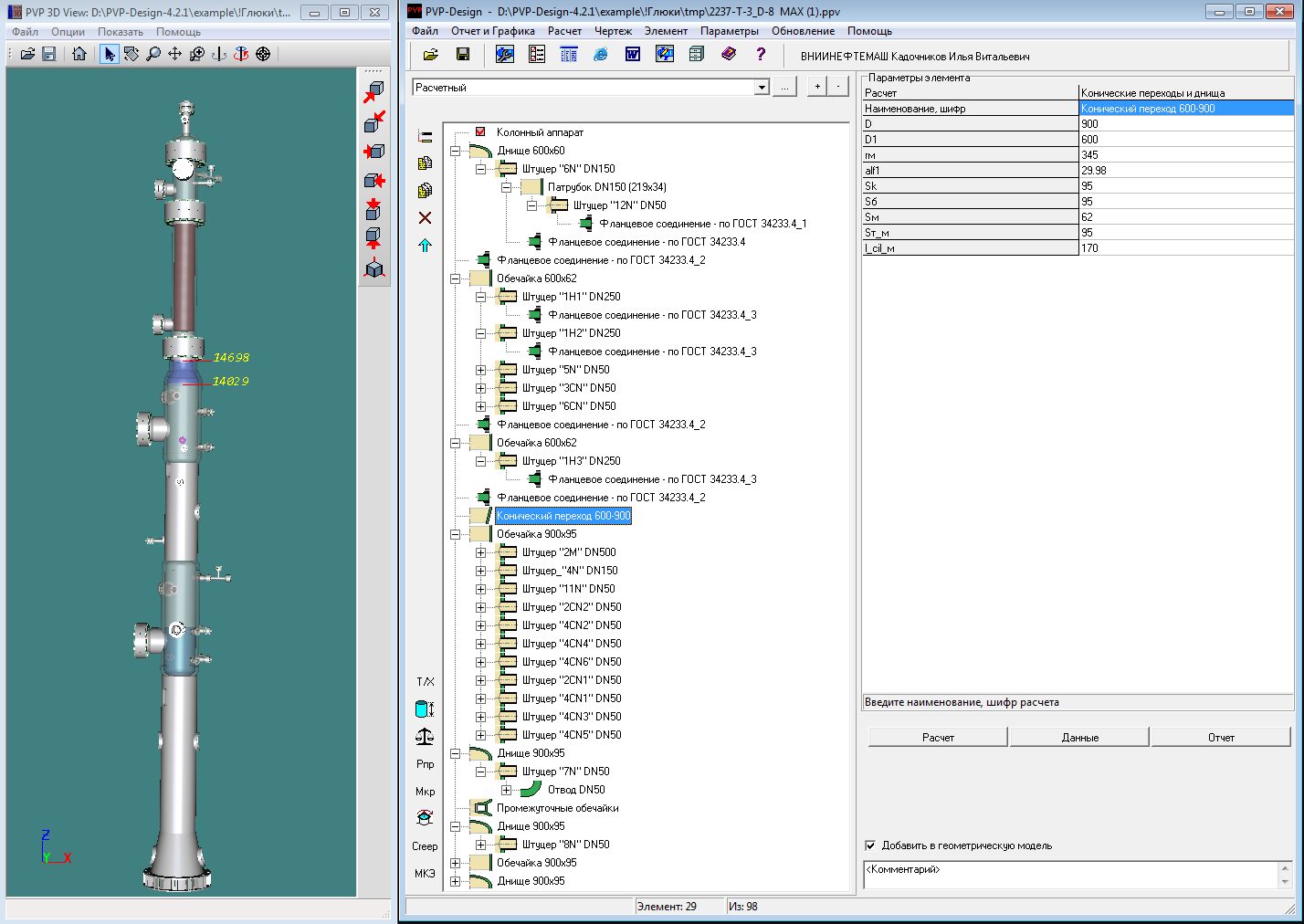Click the Отчет button
The width and height of the screenshot is (1304, 924).
point(1221,737)
